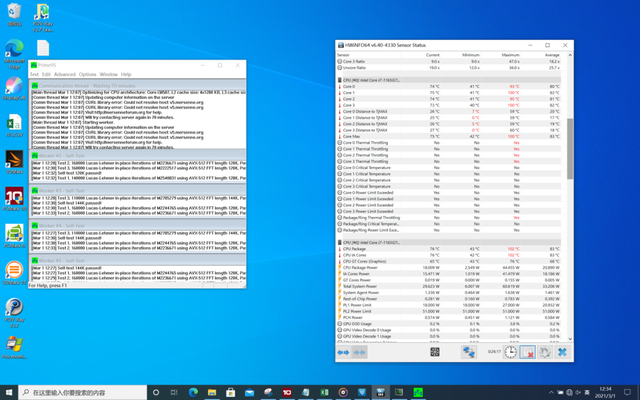Open Prime95 Options menu
Viewport: 640px width, 400px height.
click(x=88, y=74)
